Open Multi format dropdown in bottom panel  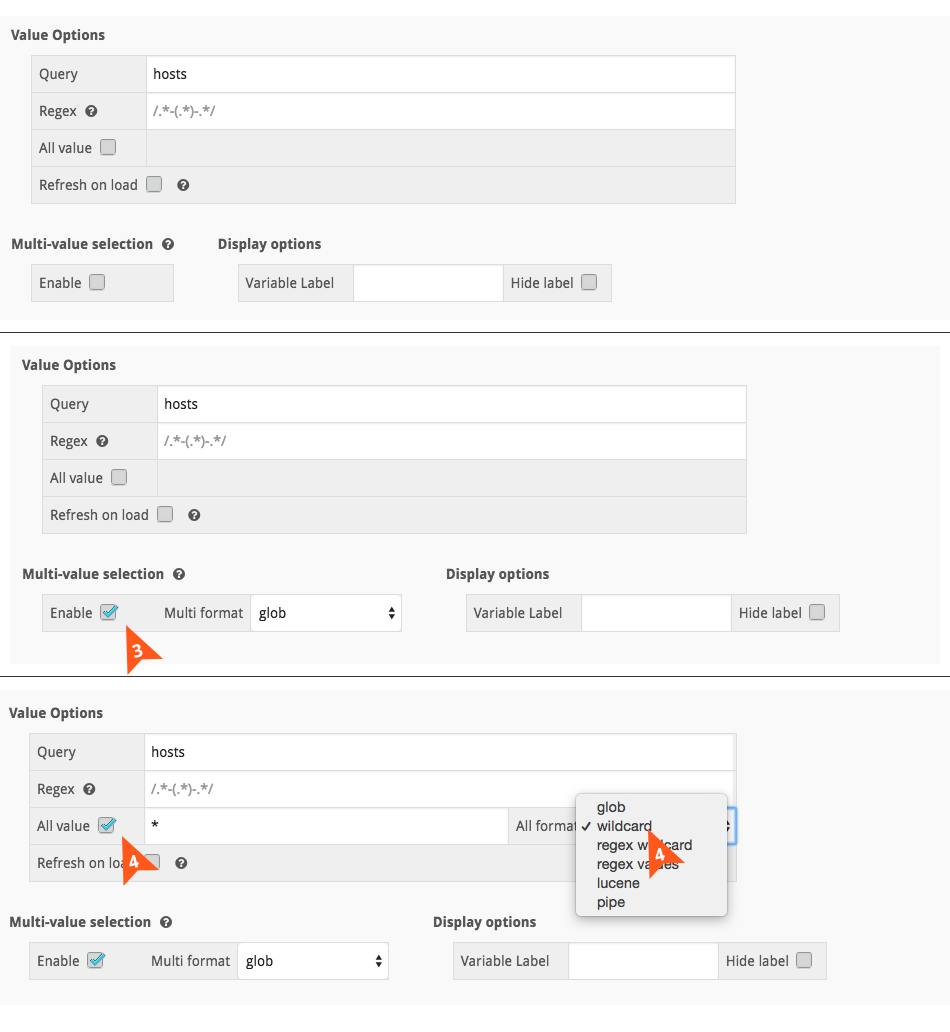tap(313, 961)
